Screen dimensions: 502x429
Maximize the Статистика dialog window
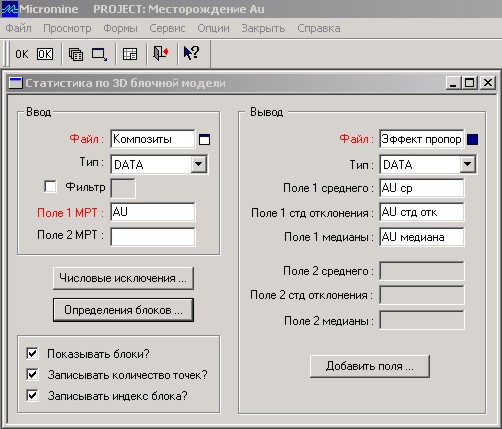469,83
